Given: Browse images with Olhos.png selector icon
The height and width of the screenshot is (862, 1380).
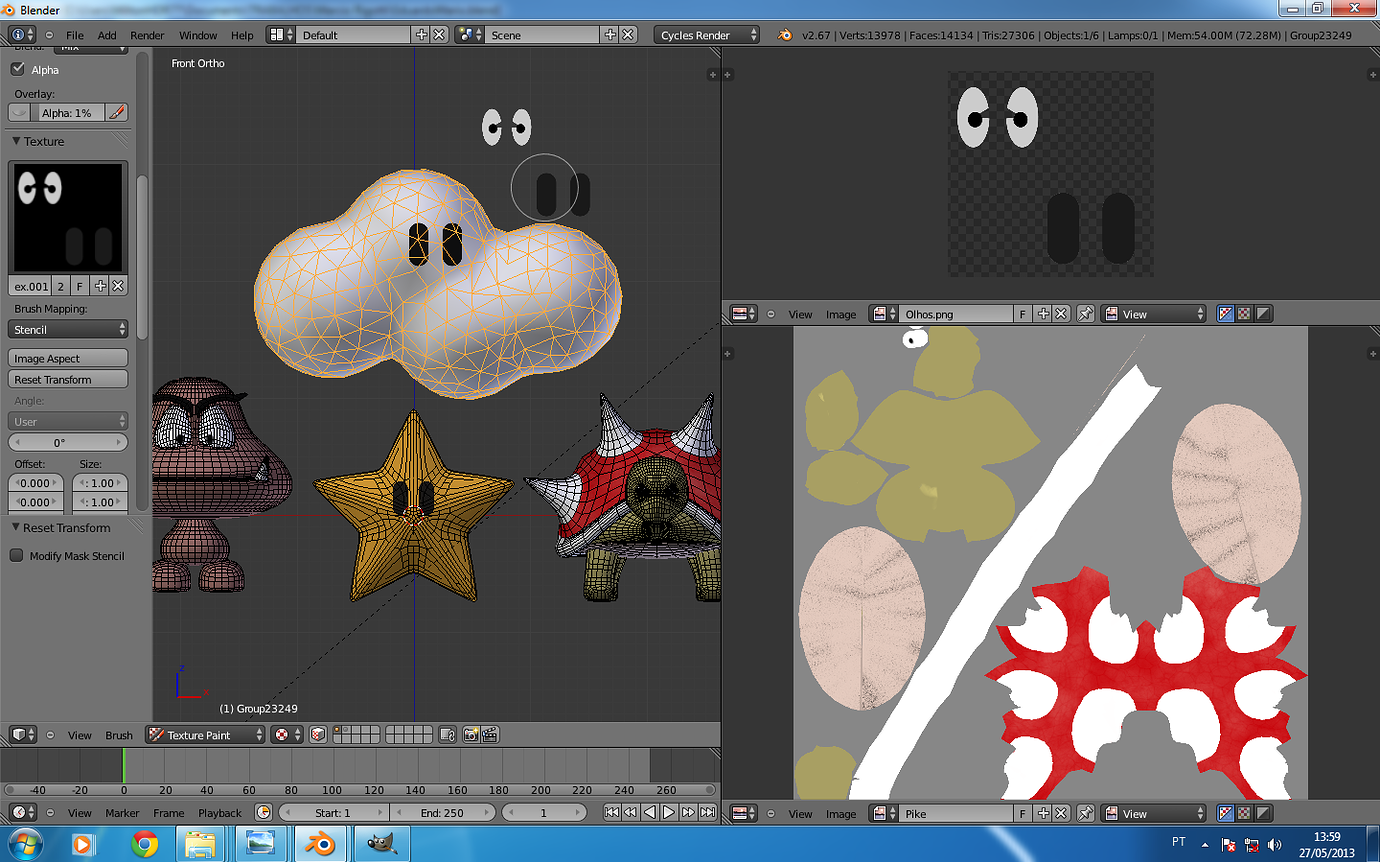Looking at the screenshot, I should [884, 314].
